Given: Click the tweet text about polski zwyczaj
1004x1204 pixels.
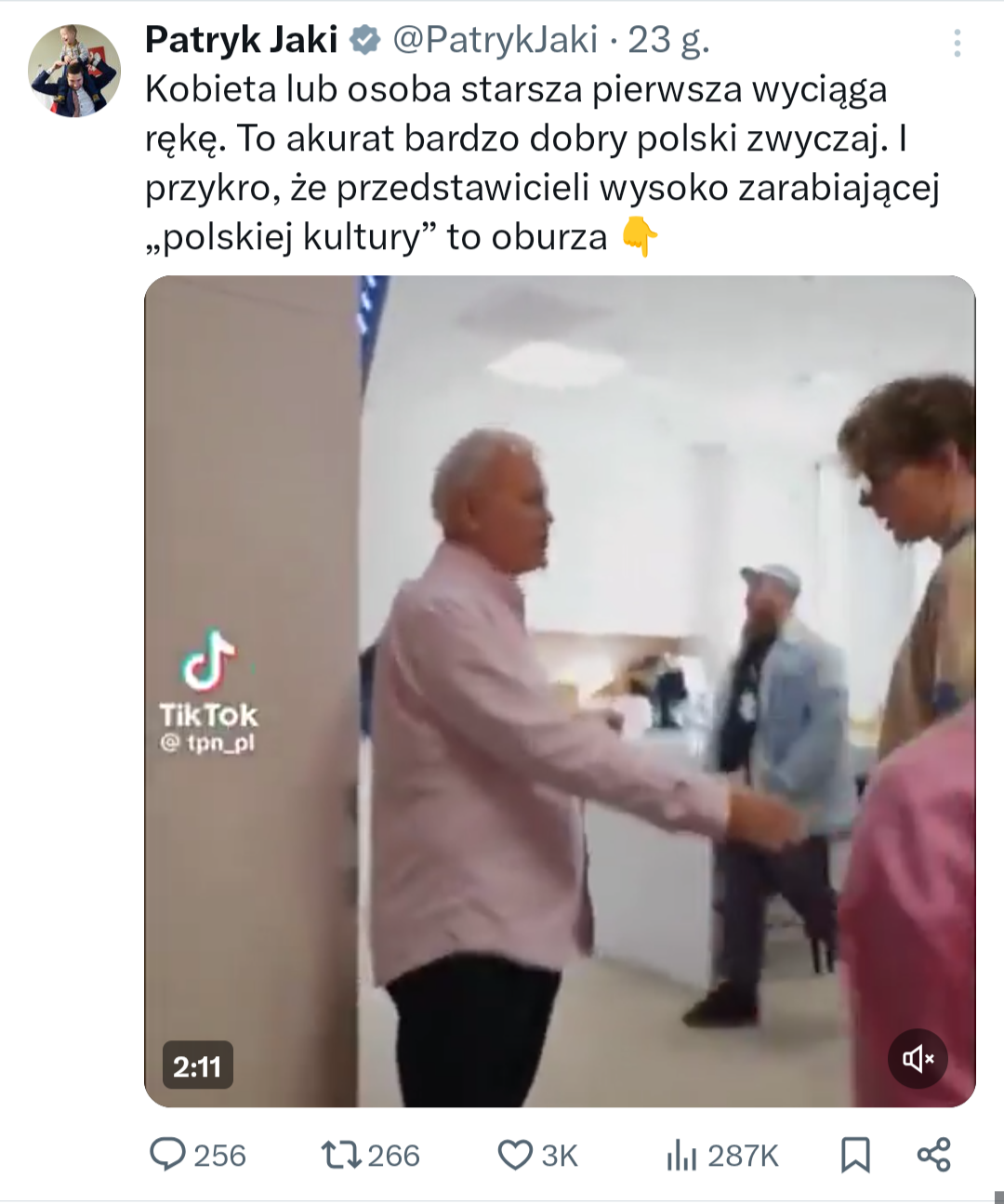Looking at the screenshot, I should point(543,163).
